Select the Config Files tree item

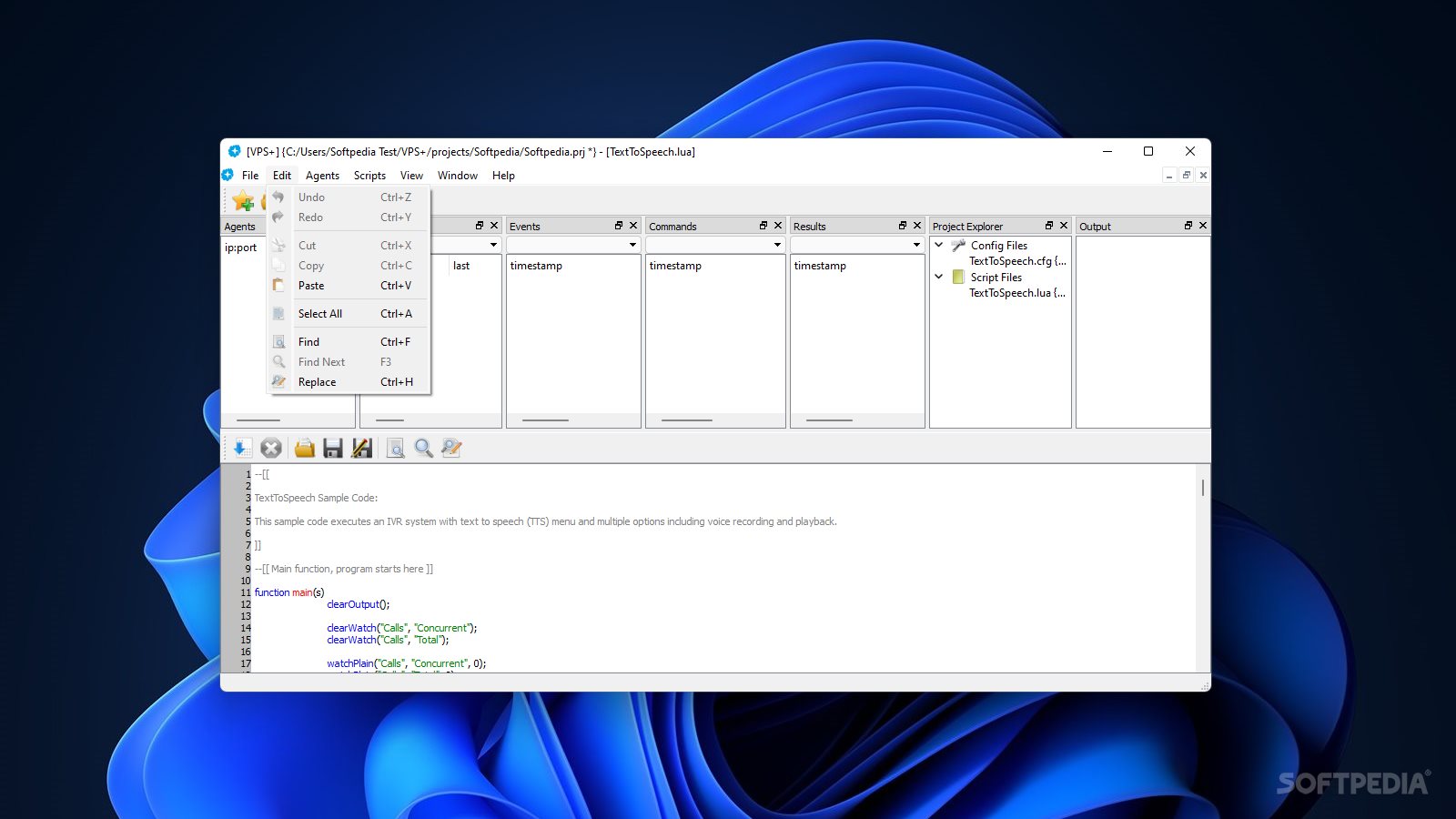tap(998, 246)
